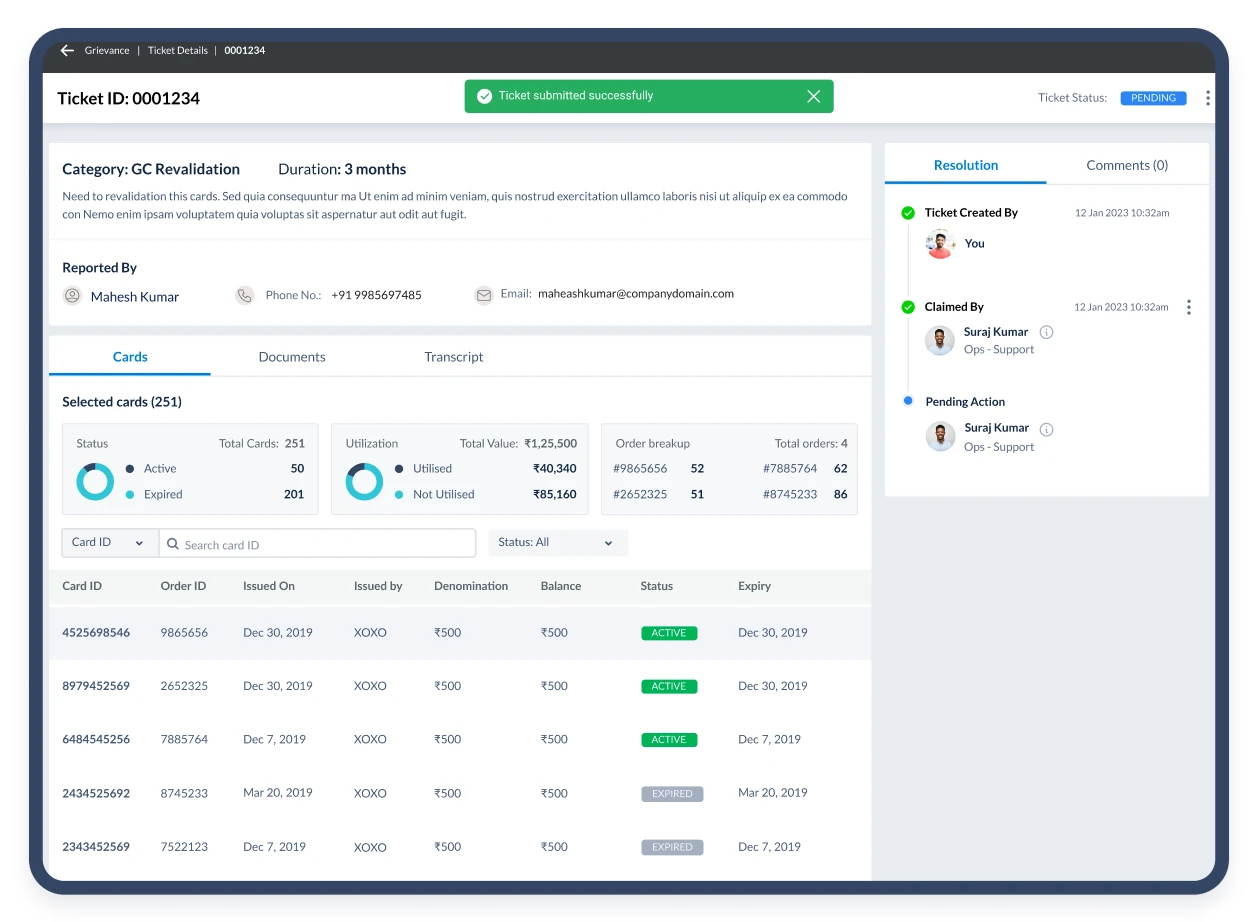
Task: Click the green check beside Claimed By
Action: 908,307
